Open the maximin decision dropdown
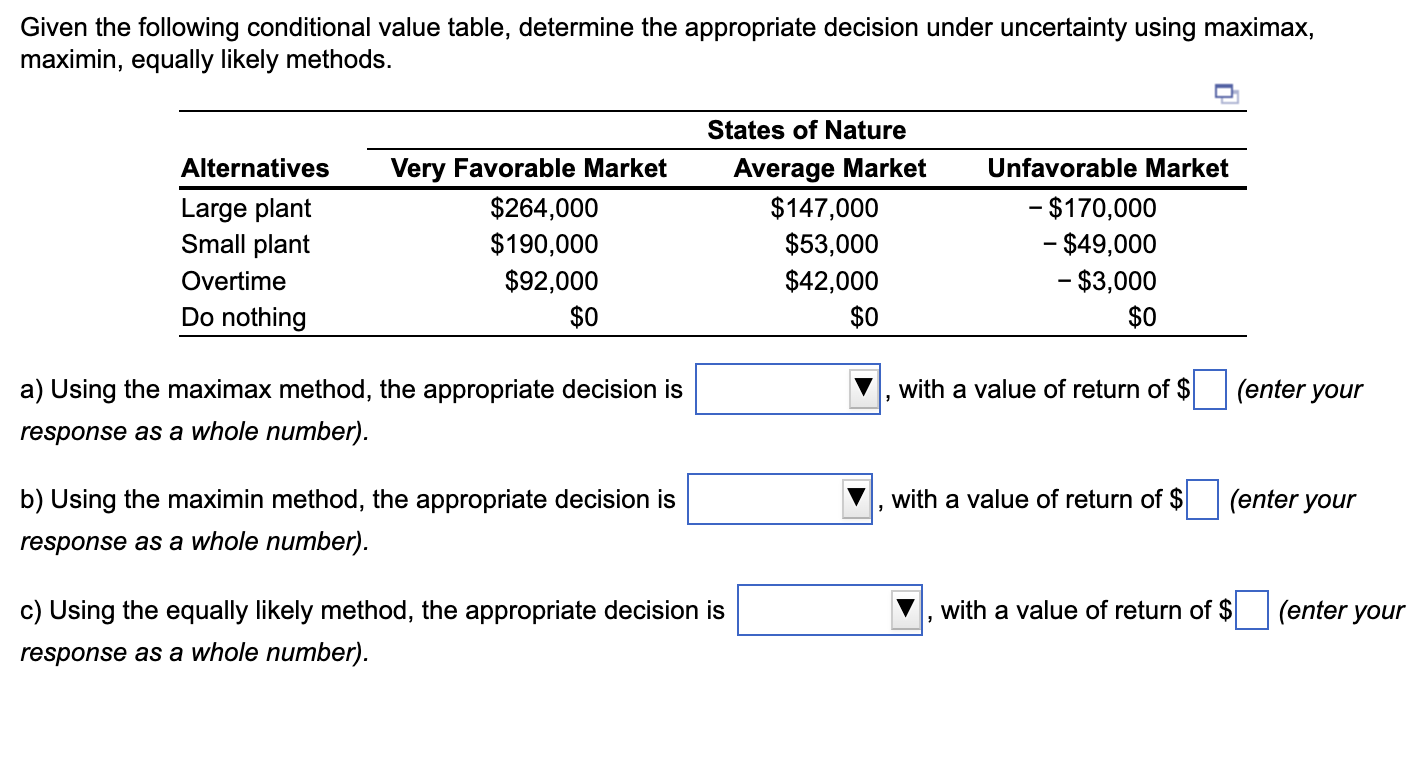The image size is (1416, 758). [x=778, y=500]
